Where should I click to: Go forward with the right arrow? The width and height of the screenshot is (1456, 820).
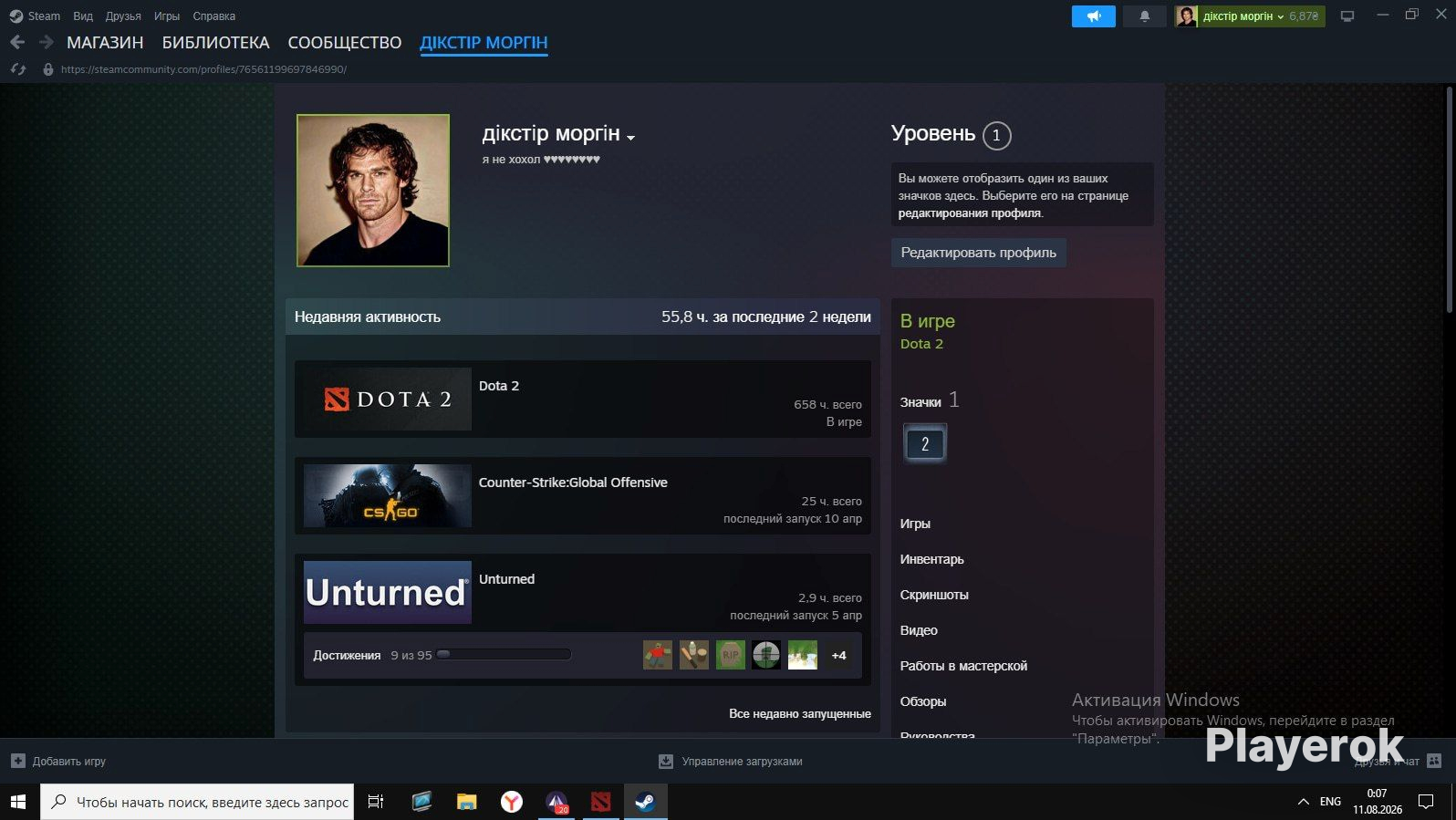(x=47, y=42)
